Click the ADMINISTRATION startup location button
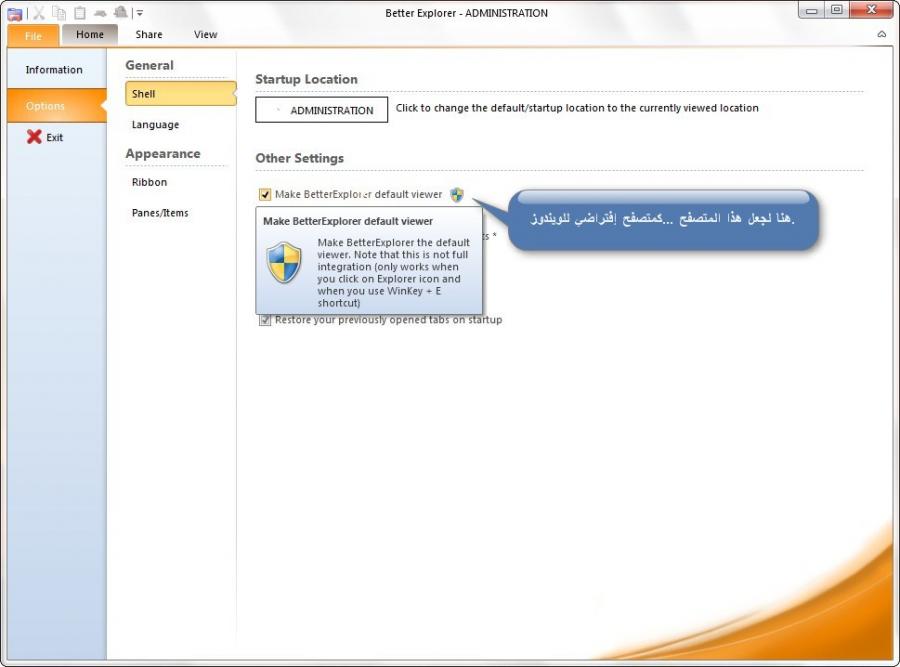This screenshot has height=667, width=900. [x=321, y=110]
